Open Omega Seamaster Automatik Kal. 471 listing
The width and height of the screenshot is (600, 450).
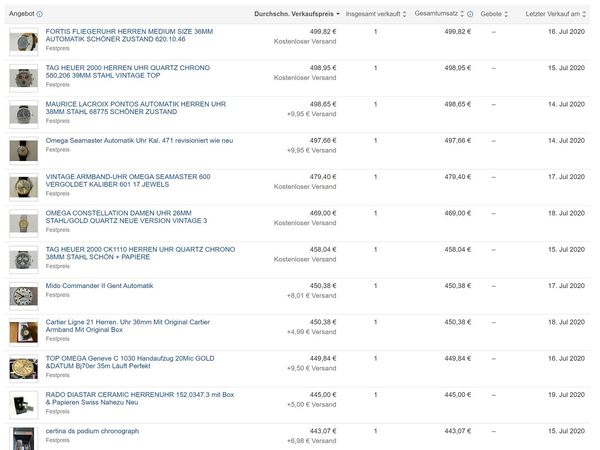coord(139,140)
